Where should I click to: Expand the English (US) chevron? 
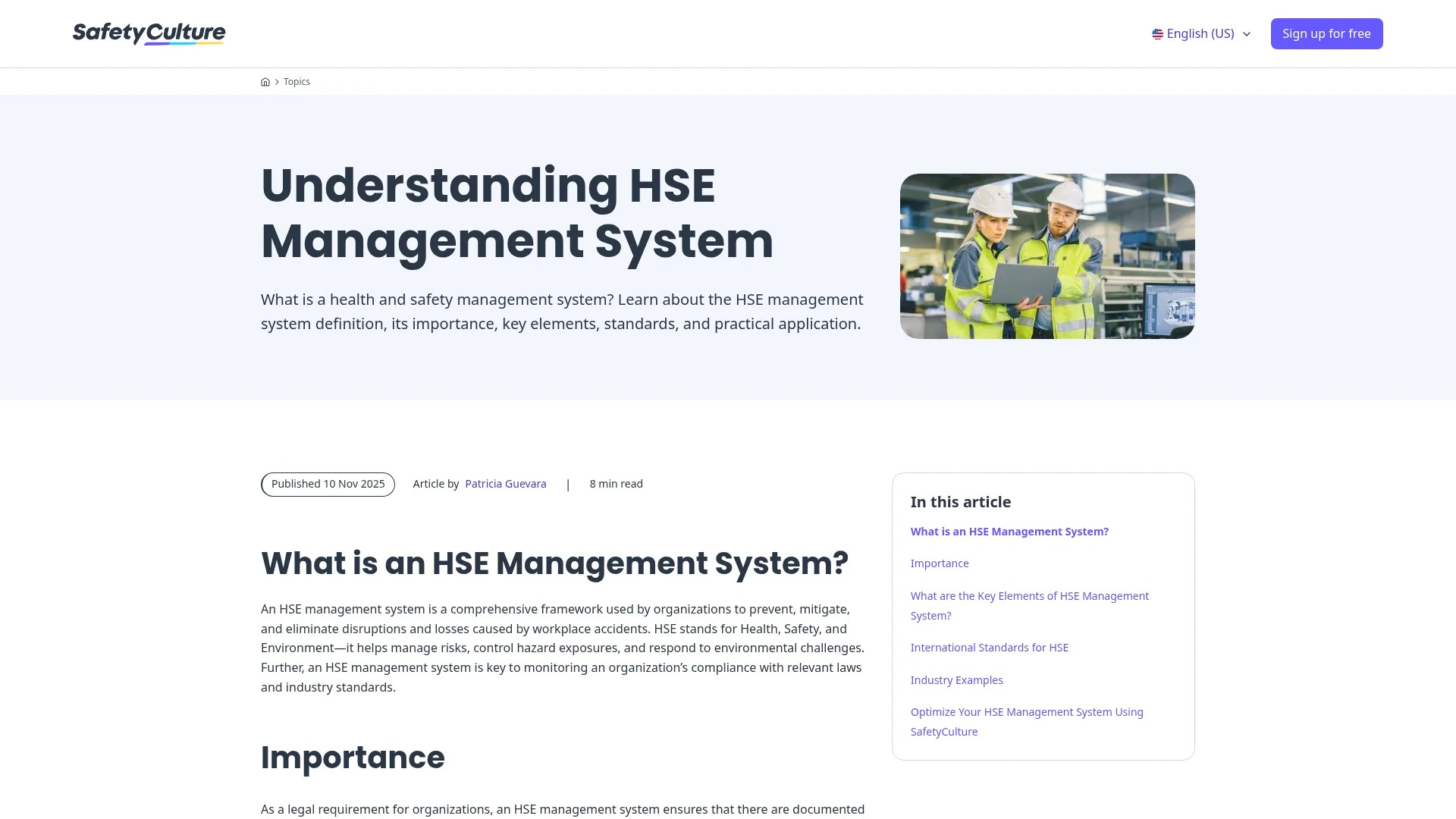[x=1247, y=33]
